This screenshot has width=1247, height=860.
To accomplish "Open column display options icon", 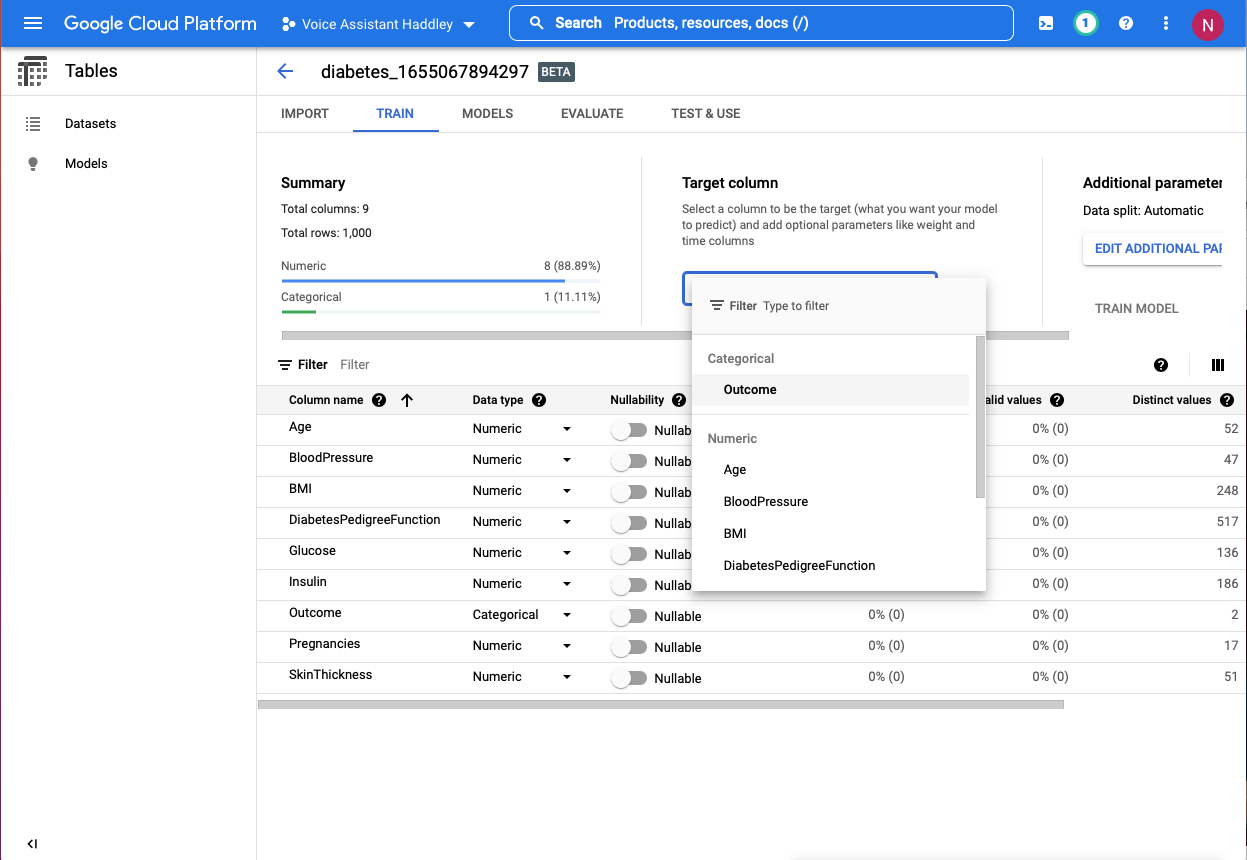I will 1217,365.
